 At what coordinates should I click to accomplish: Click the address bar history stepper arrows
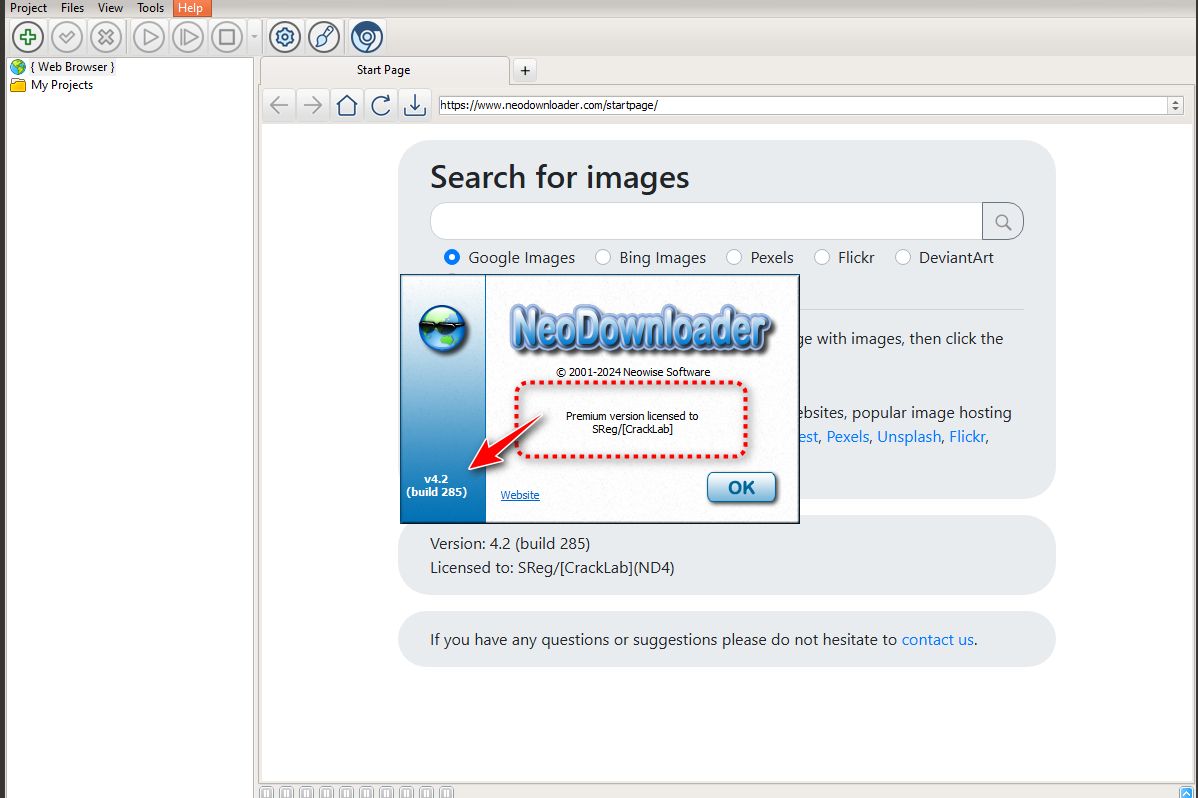pos(1176,105)
